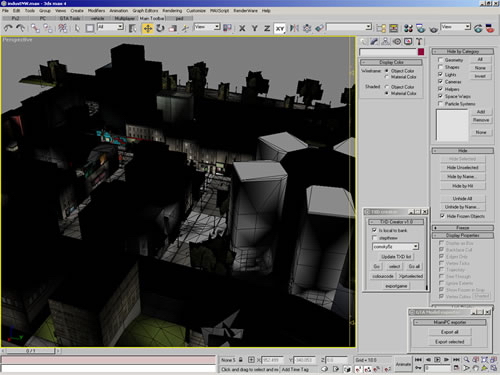
Task: Pick the rectangular selection region icon
Action: point(90,28)
